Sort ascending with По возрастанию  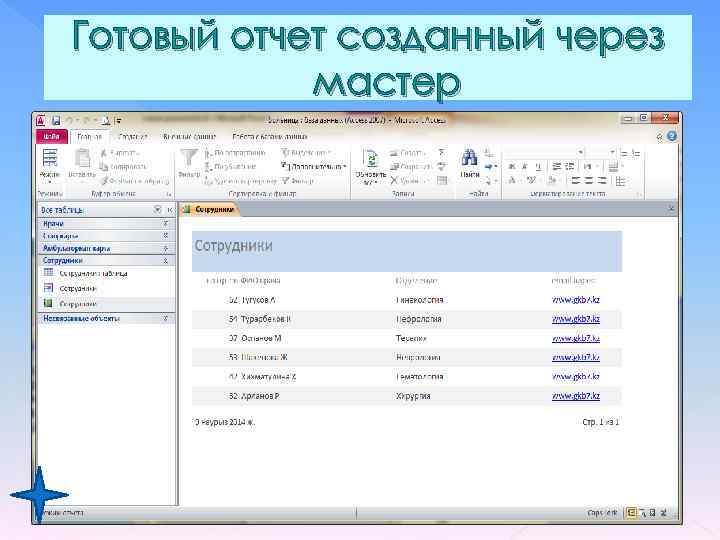236,152
